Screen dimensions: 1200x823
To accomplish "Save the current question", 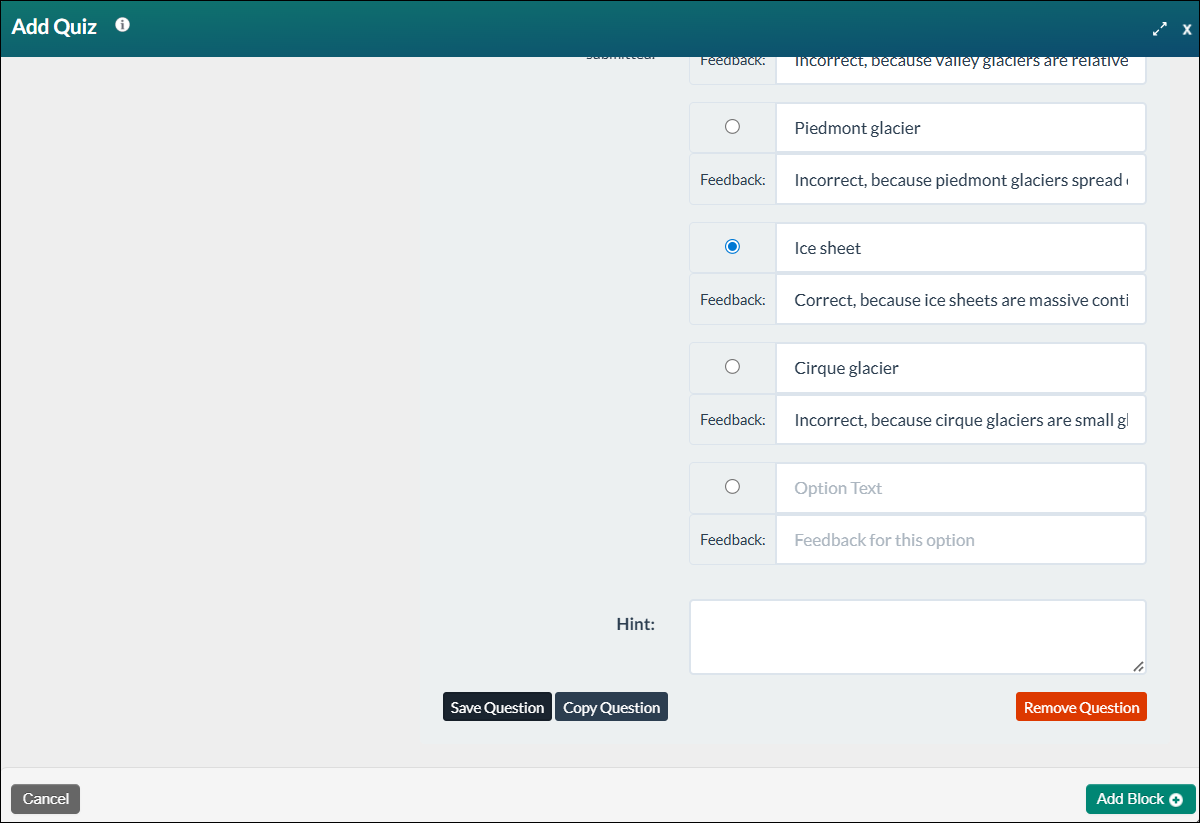I will [x=497, y=706].
